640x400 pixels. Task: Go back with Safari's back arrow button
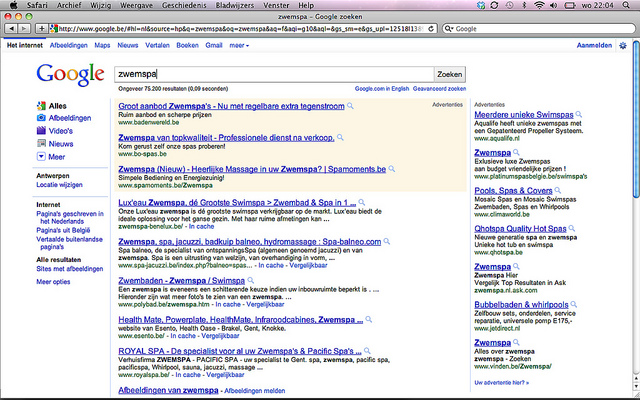pyautogui.click(x=11, y=29)
